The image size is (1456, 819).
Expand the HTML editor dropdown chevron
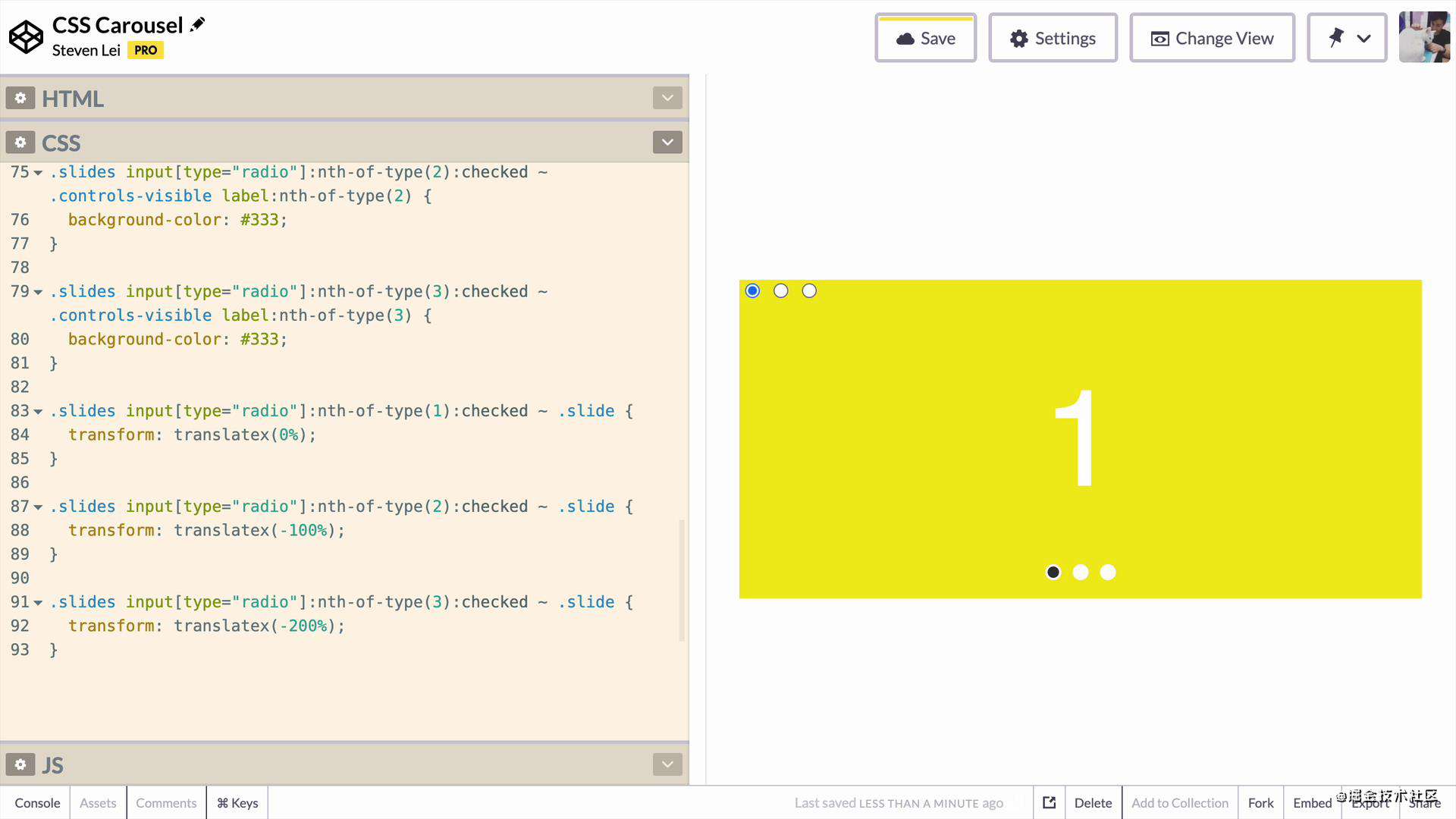tap(667, 98)
